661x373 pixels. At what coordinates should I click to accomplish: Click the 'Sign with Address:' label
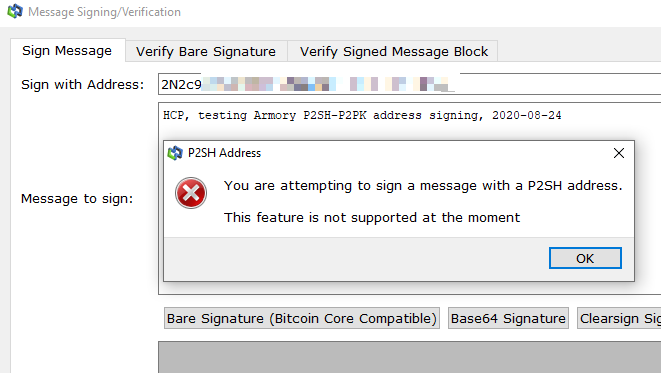point(83,85)
